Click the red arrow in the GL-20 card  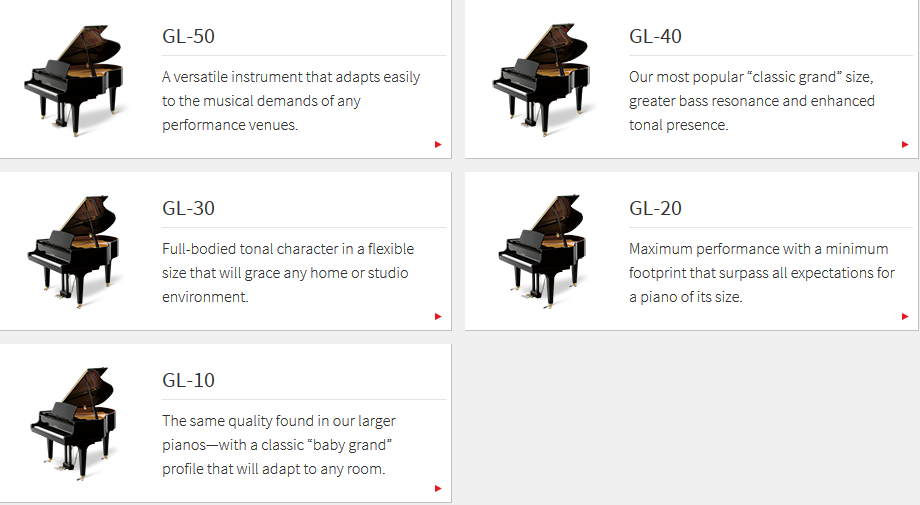(x=905, y=316)
